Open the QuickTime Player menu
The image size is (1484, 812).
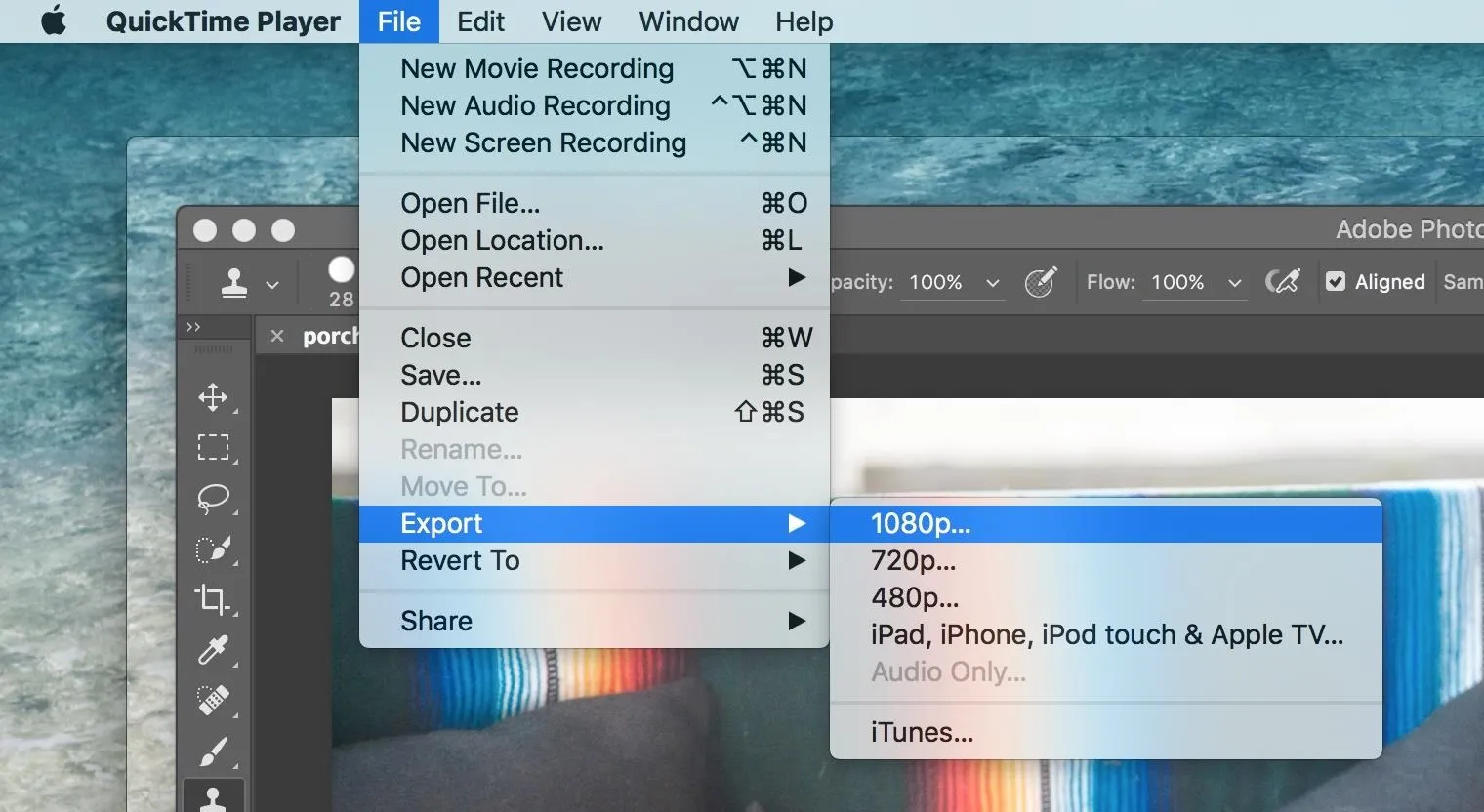coord(224,21)
